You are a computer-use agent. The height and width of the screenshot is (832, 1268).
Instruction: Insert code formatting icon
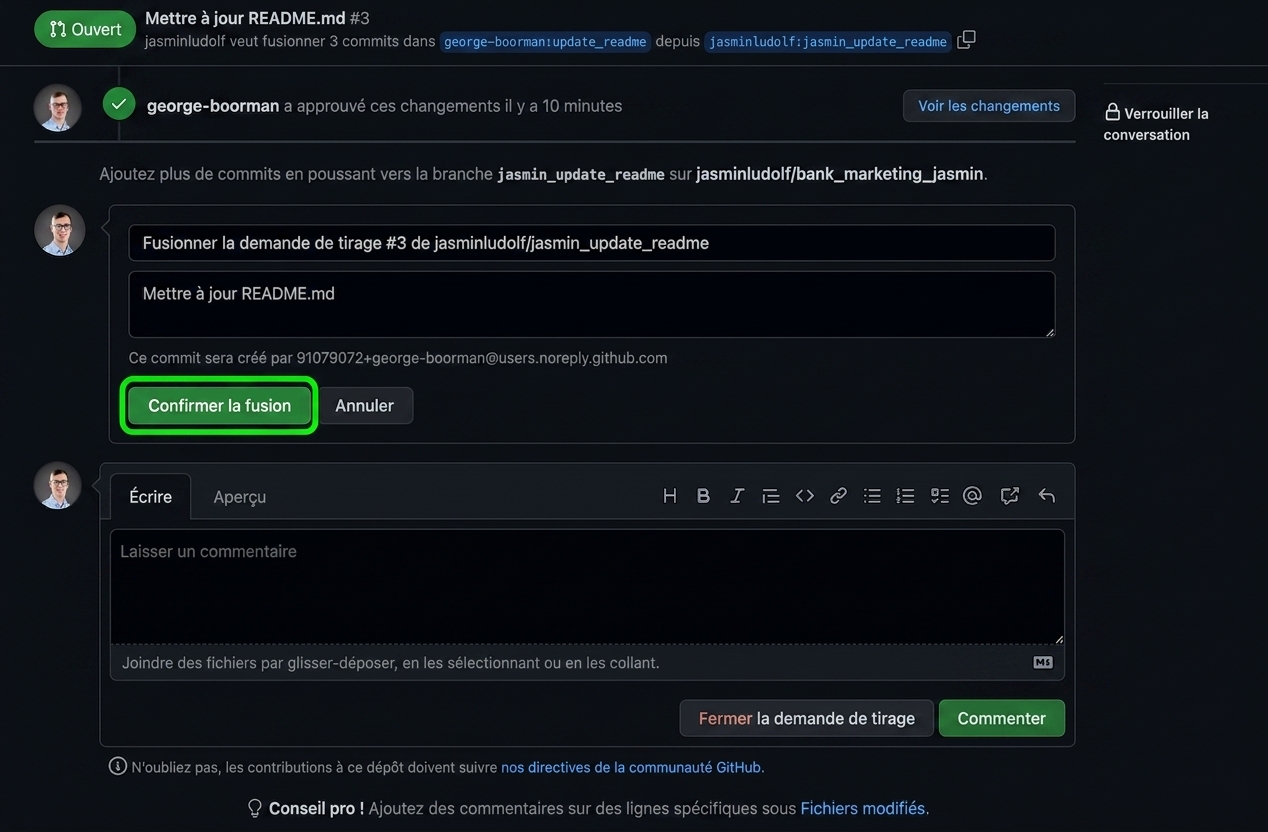pos(805,496)
